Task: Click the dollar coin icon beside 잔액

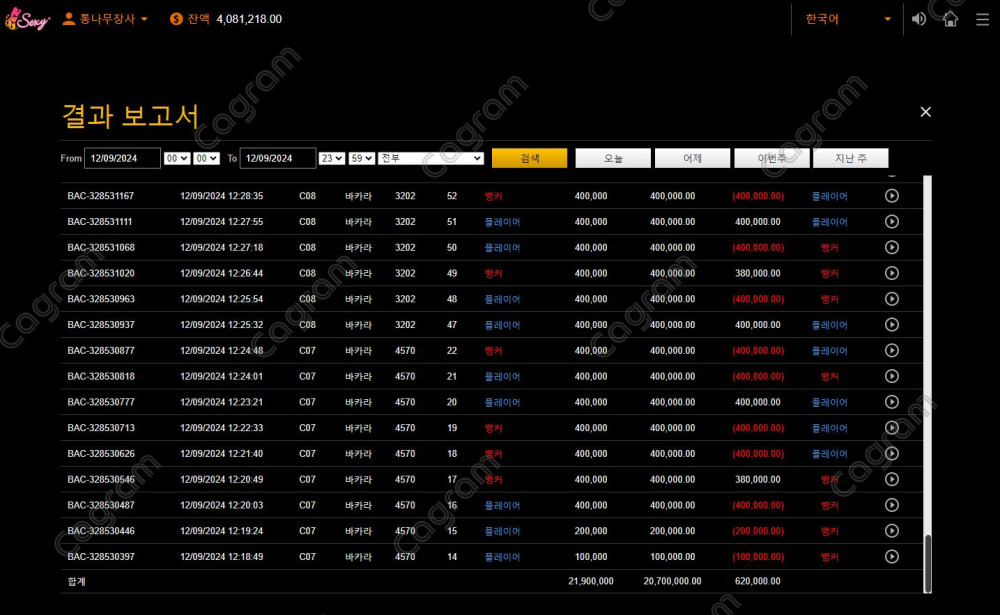Action: pyautogui.click(x=175, y=18)
